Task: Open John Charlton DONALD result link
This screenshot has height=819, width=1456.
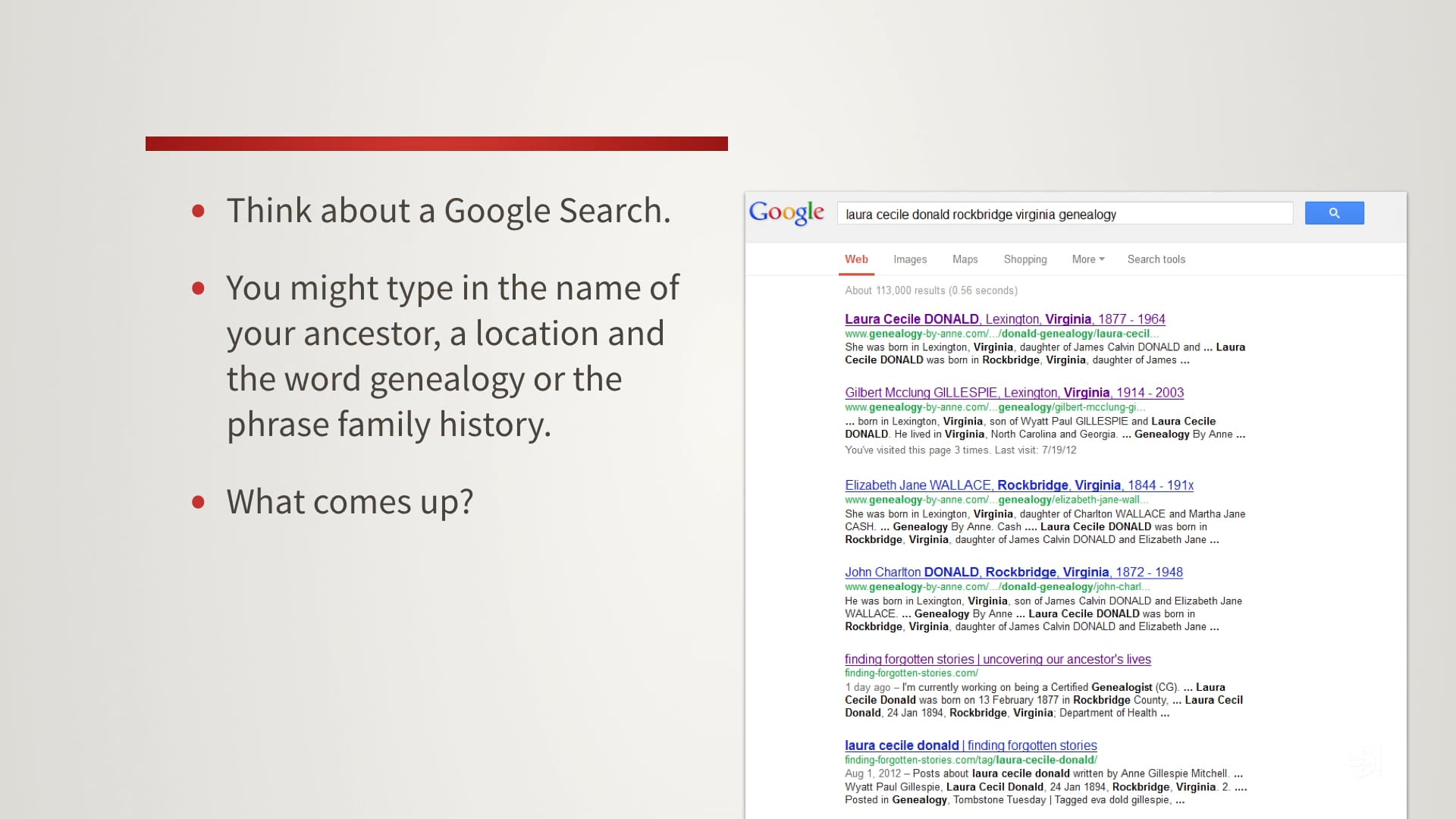Action: point(1013,573)
